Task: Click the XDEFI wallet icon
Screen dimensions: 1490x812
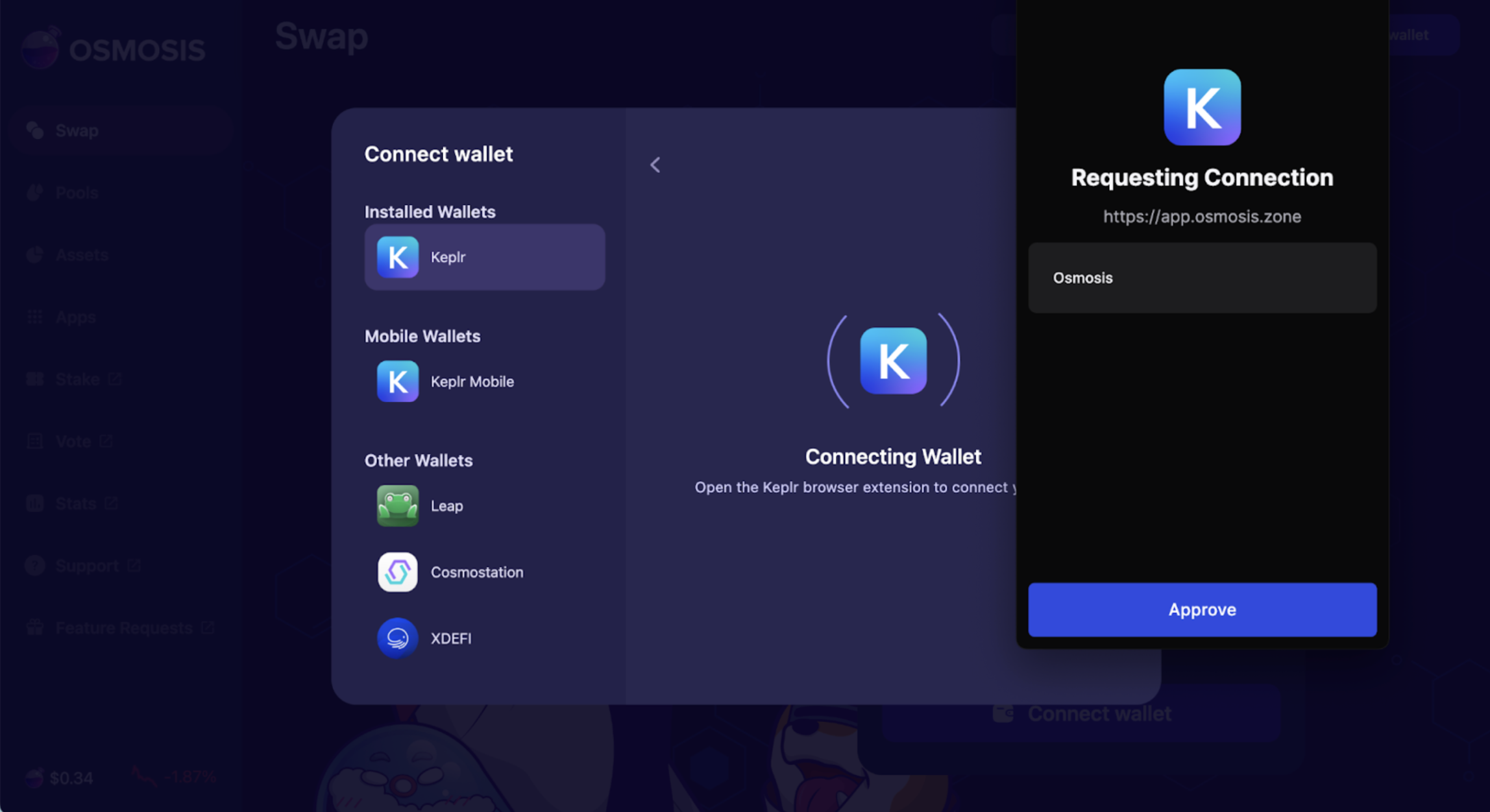Action: tap(398, 638)
